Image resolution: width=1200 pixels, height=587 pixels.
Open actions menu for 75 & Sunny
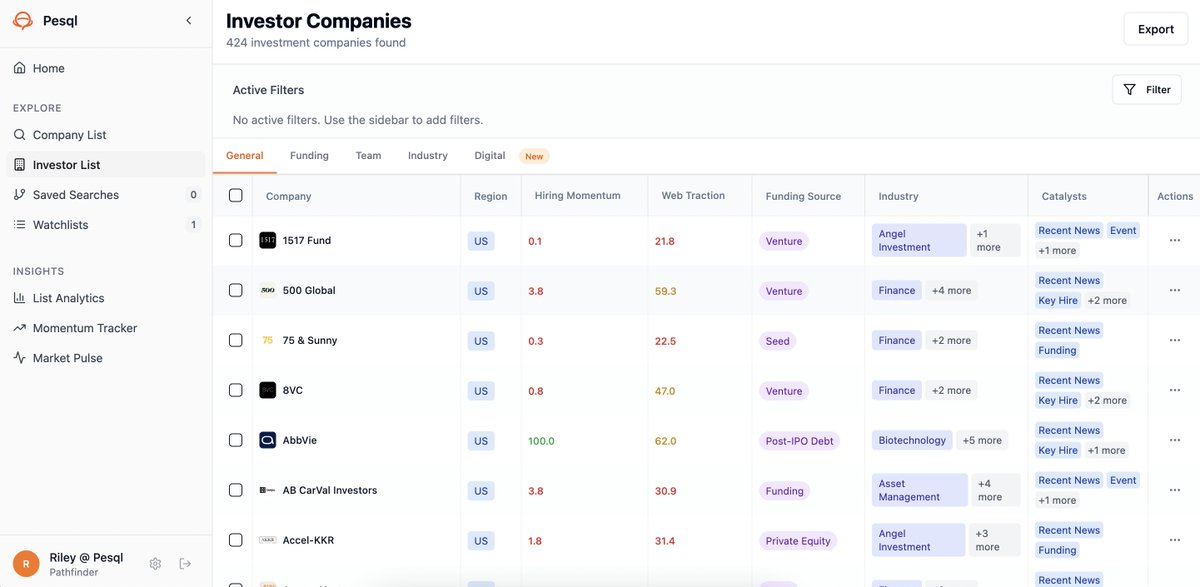[x=1174, y=340]
